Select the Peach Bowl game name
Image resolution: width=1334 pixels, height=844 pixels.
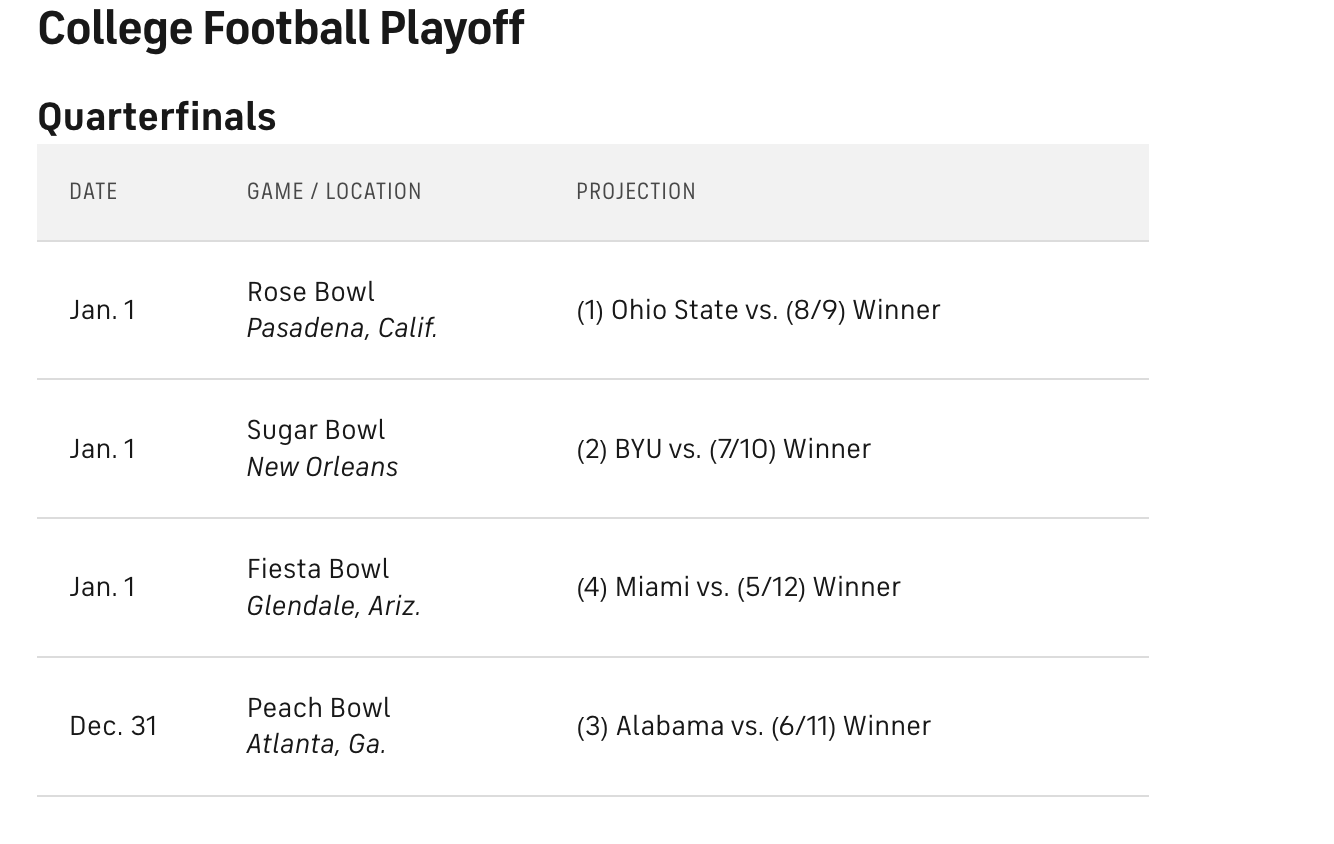coord(319,708)
